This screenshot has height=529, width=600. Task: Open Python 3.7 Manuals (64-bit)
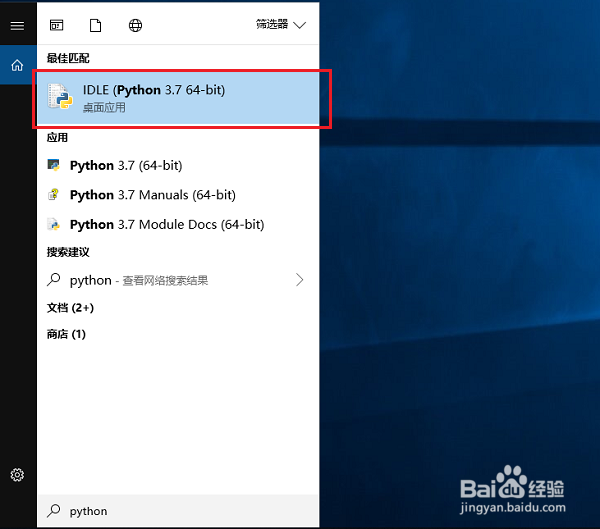click(x=178, y=195)
